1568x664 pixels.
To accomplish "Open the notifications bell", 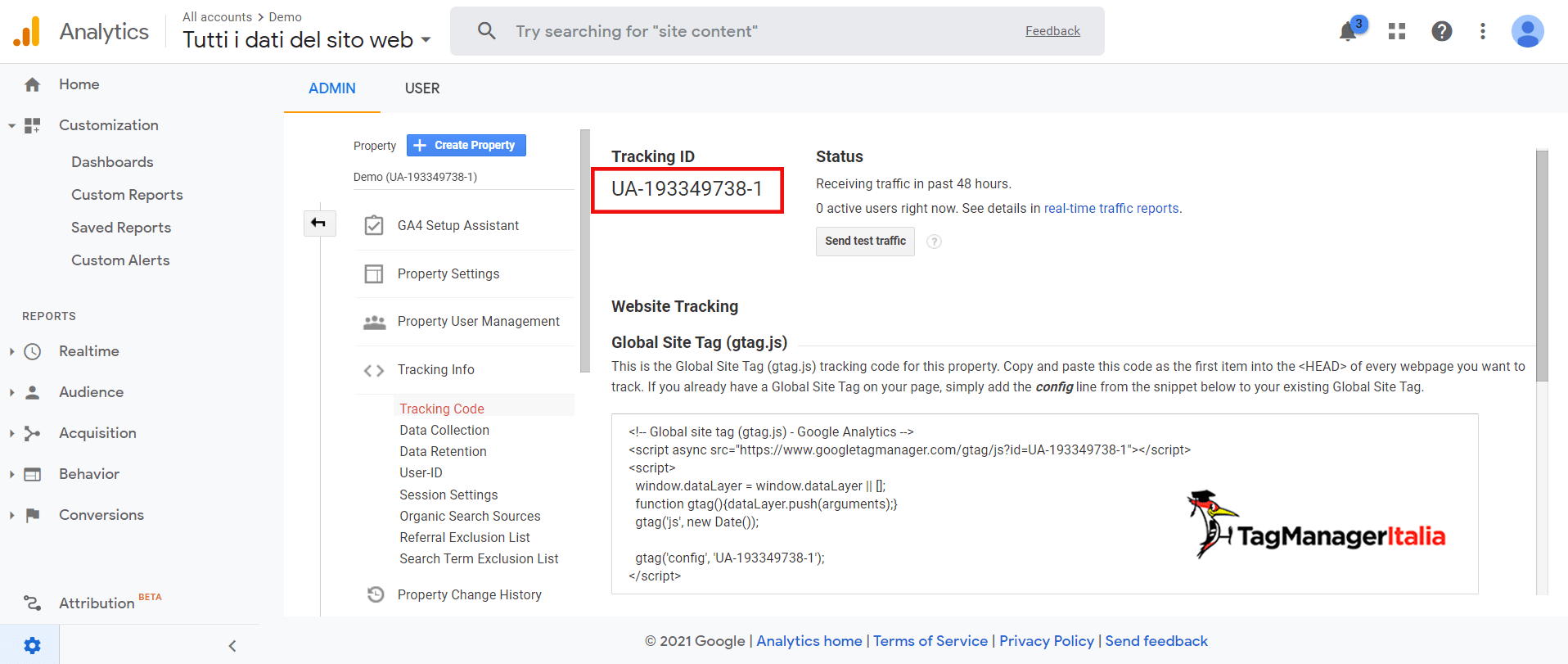I will tap(1348, 32).
